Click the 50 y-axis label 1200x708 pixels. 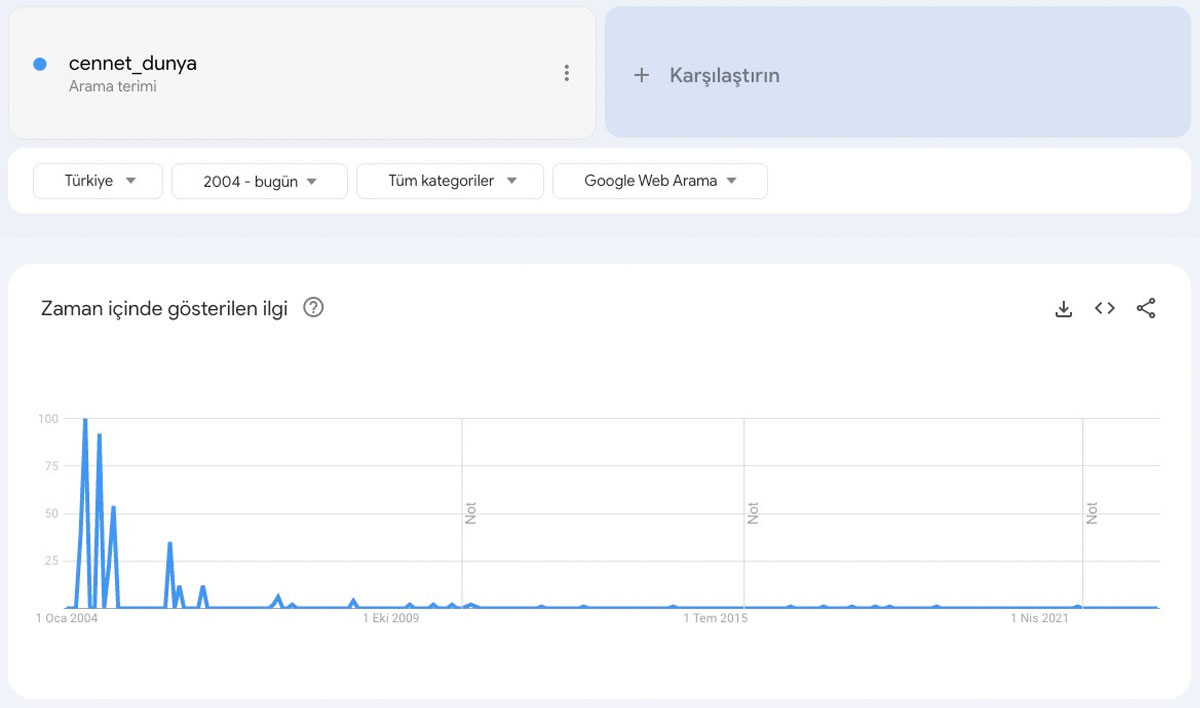50,513
